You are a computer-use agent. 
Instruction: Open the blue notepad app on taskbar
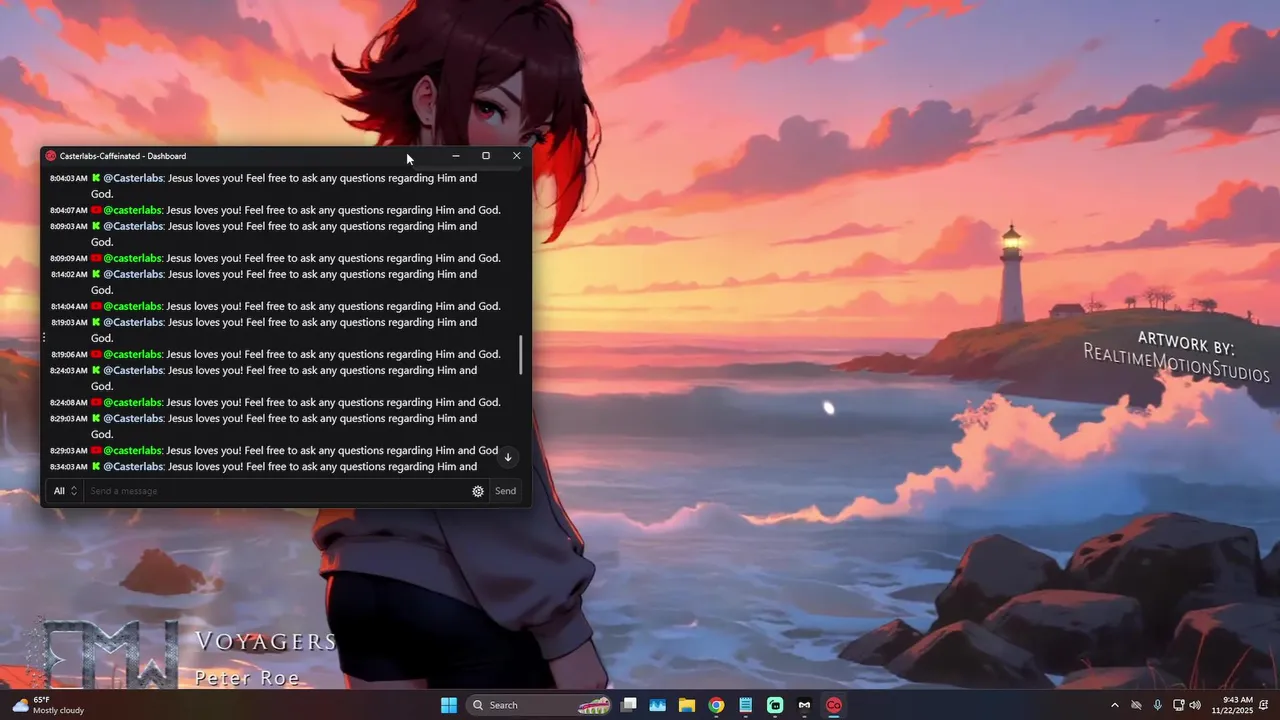745,705
